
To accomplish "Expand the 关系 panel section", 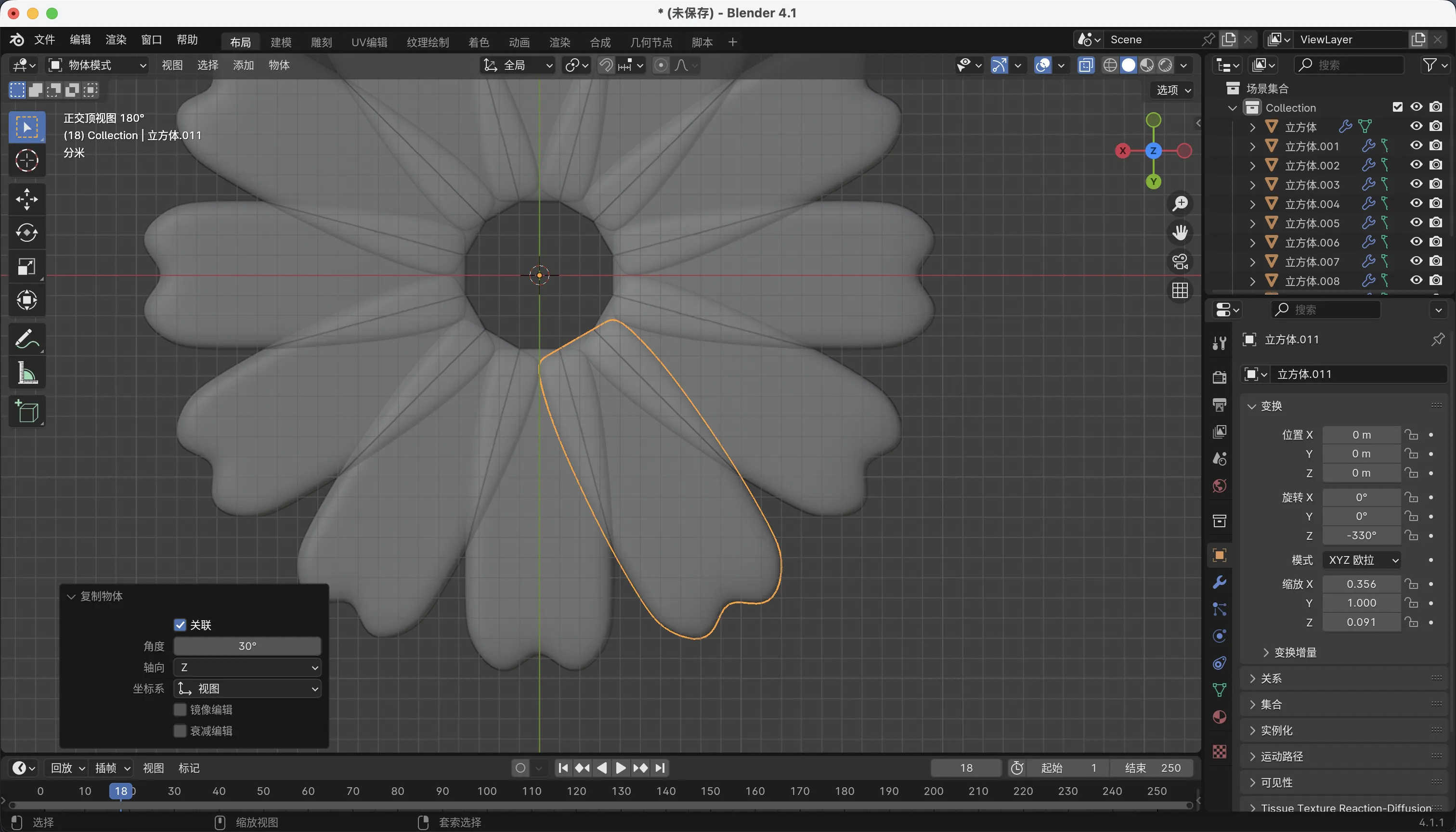I will coord(1272,678).
